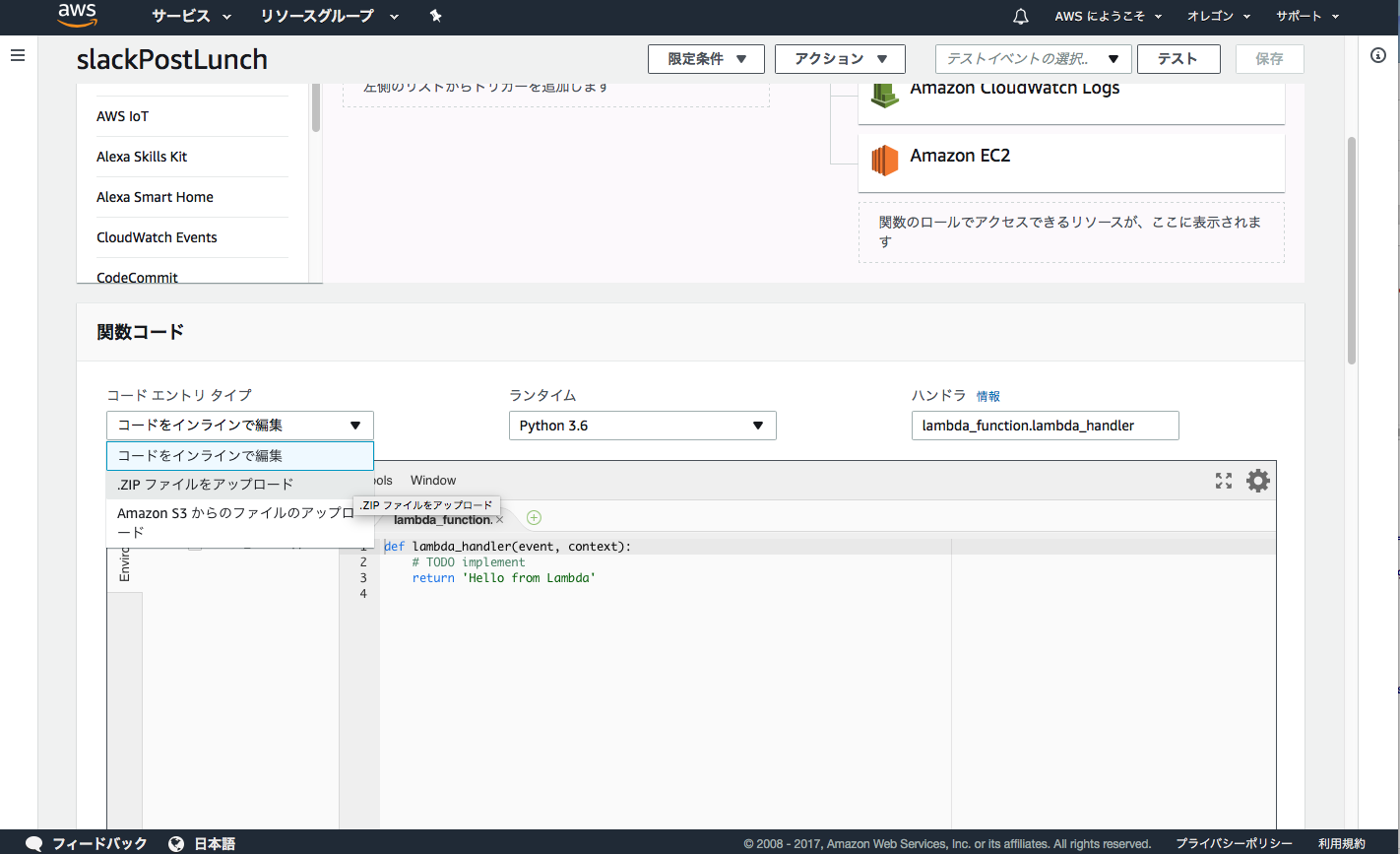Select Amazon S3 upload option
Viewport: 1400px width, 854px height.
240,523
